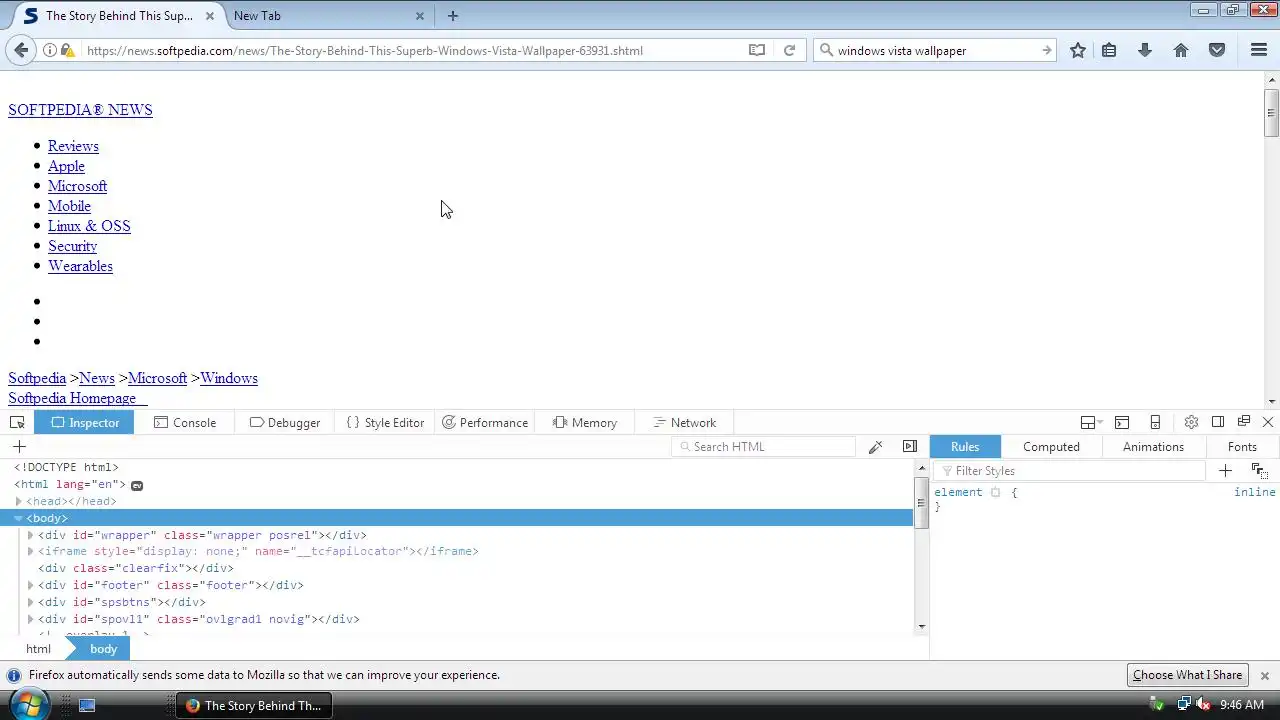The width and height of the screenshot is (1280, 720).
Task: Open the Linux & OSS link
Action: [x=89, y=226]
